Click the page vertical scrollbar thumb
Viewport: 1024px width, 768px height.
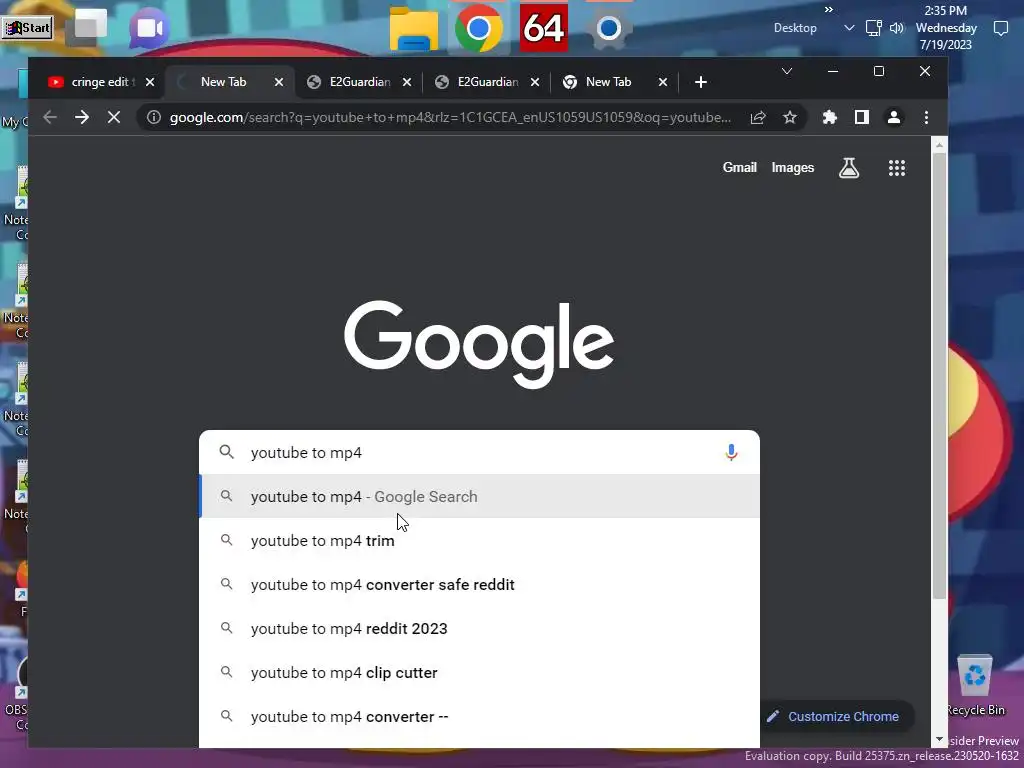pos(939,376)
